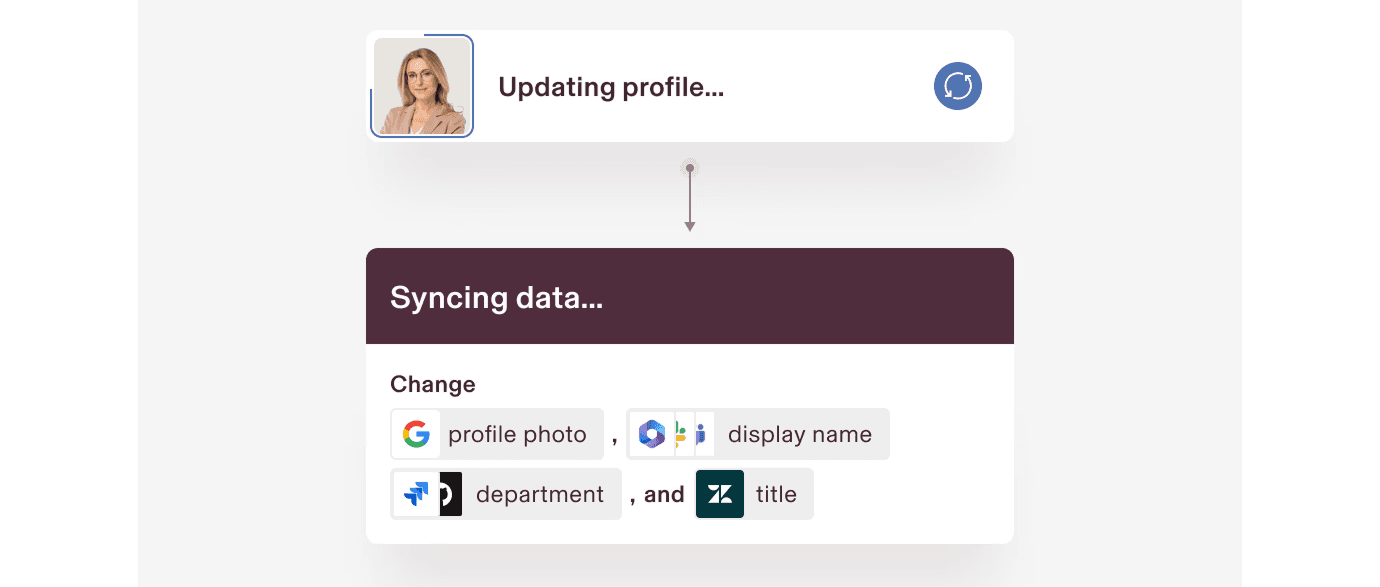Image resolution: width=1380 pixels, height=587 pixels.
Task: Click the Zendesk logo icon
Action: [x=720, y=494]
